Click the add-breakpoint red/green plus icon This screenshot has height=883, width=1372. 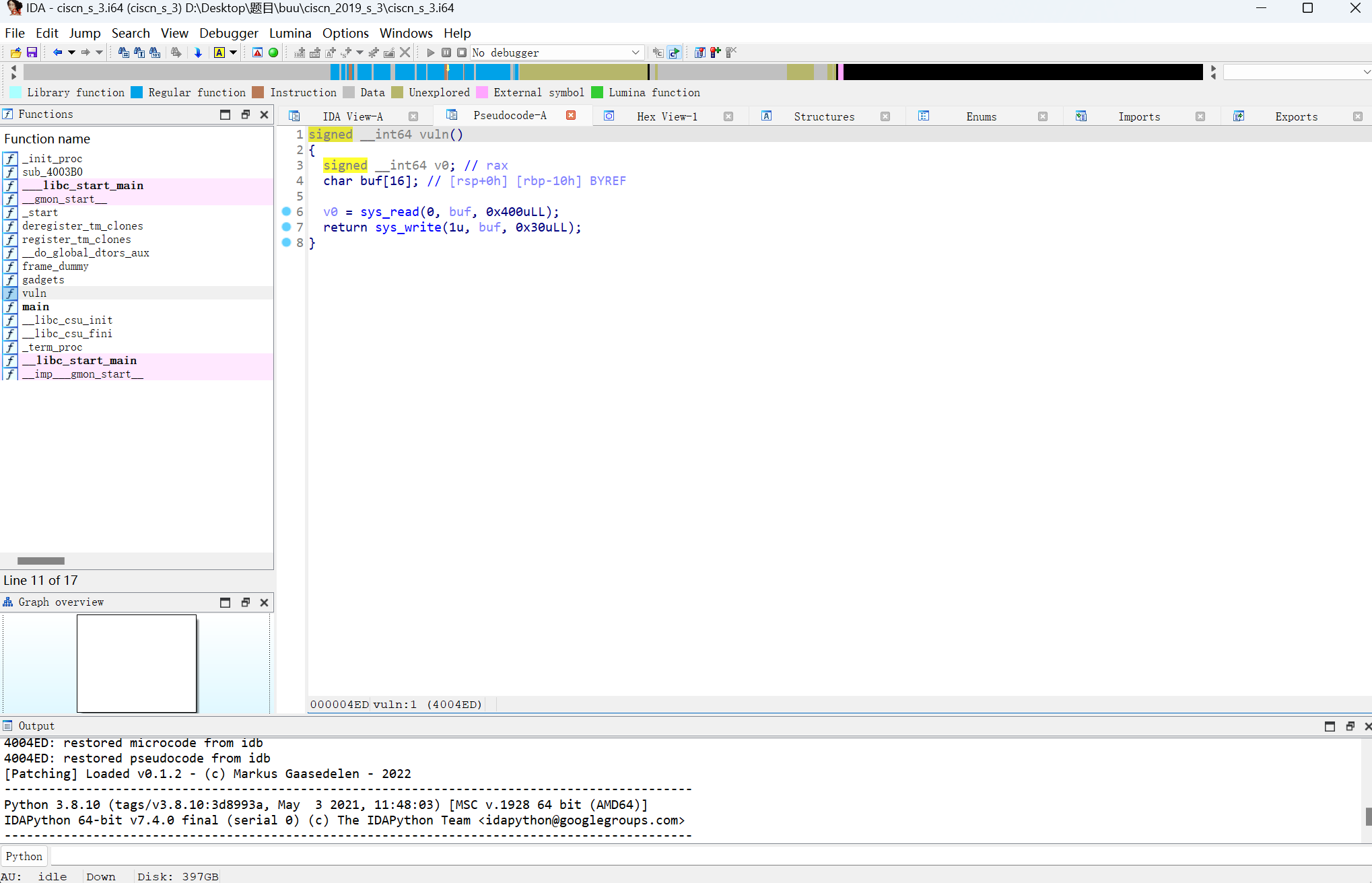[716, 52]
